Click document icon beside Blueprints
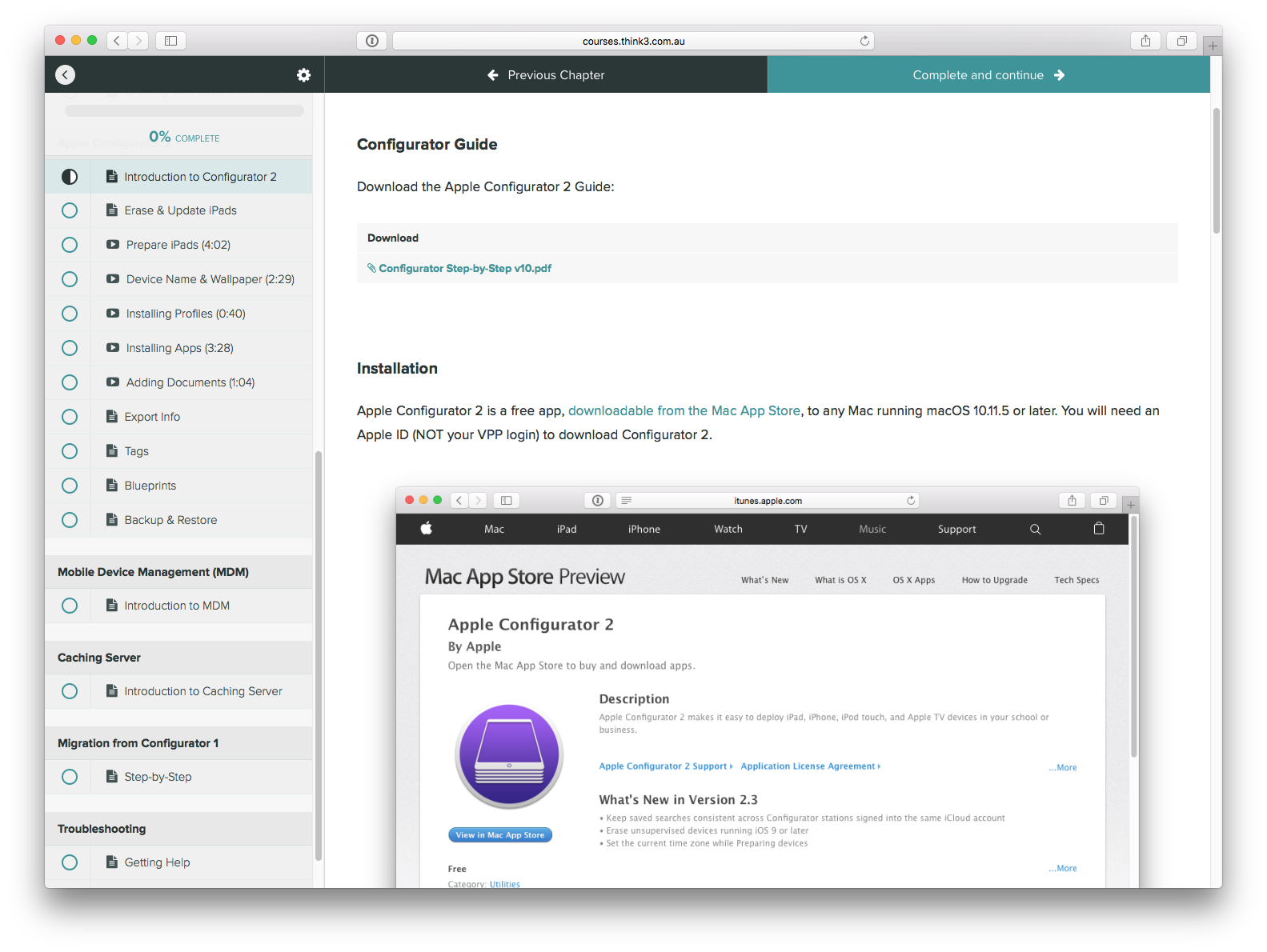The image size is (1267, 952). click(x=112, y=485)
